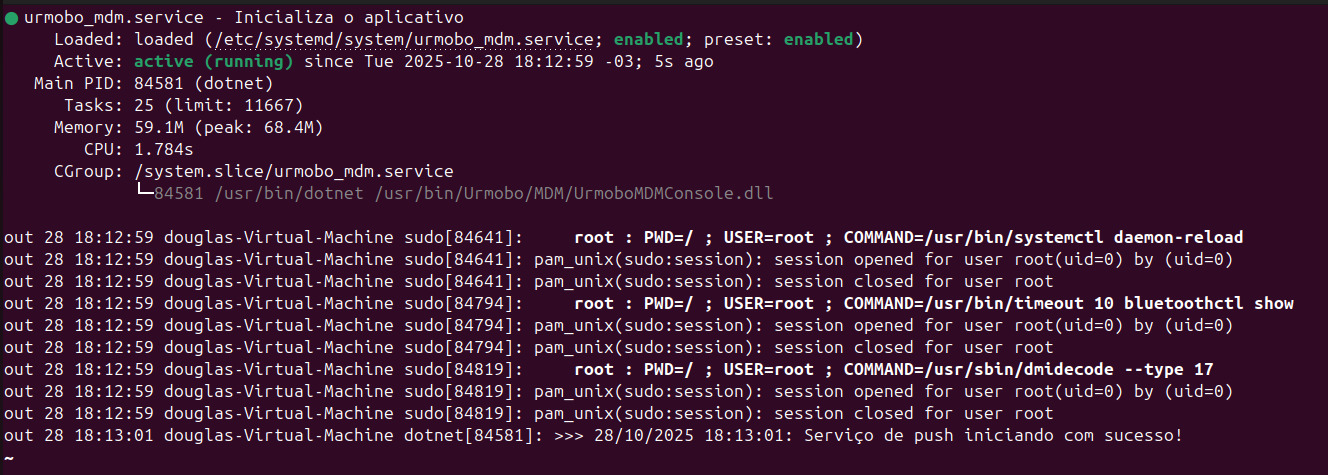
Task: Click the CGroup path /system.slice/urmobo_mdm.service
Action: pos(294,172)
